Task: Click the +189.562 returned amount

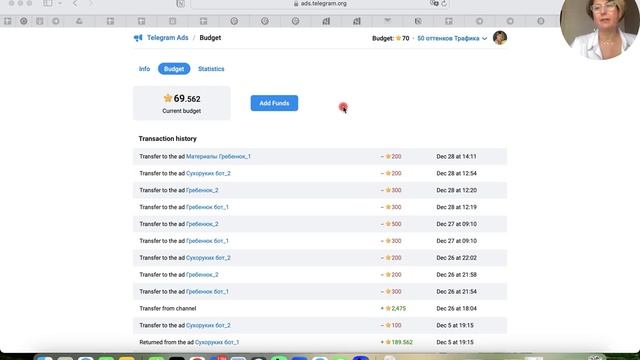Action: click(x=397, y=342)
